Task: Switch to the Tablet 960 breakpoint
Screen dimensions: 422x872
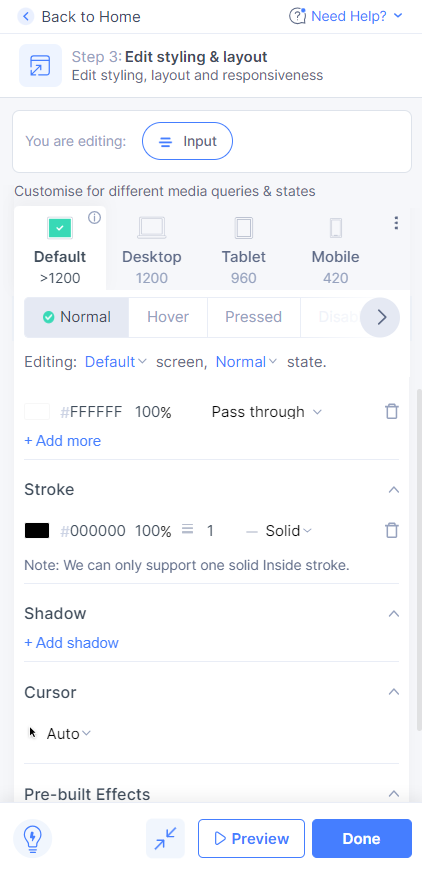Action: pos(244,251)
